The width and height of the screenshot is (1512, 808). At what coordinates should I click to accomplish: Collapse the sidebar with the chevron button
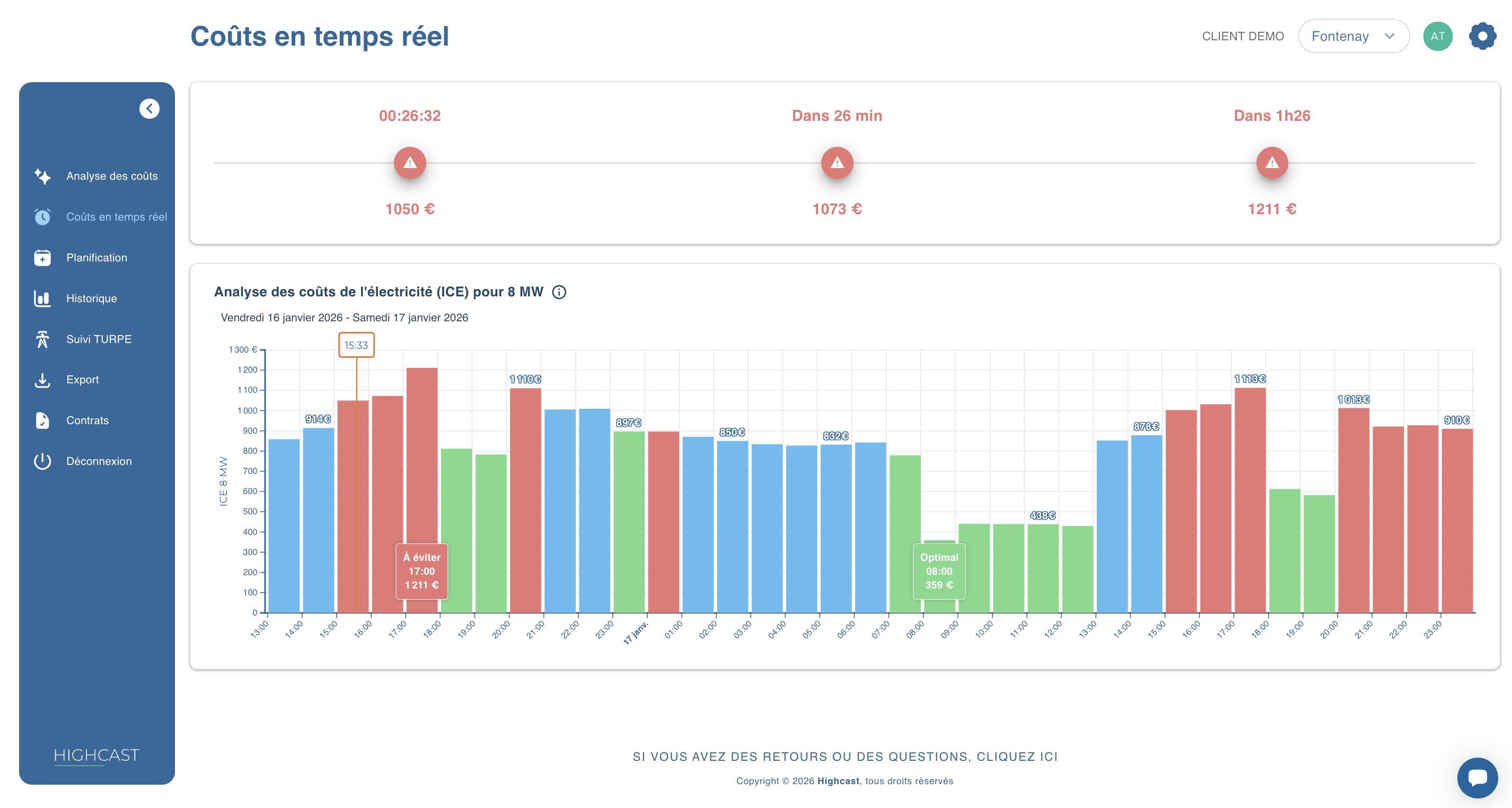click(149, 109)
